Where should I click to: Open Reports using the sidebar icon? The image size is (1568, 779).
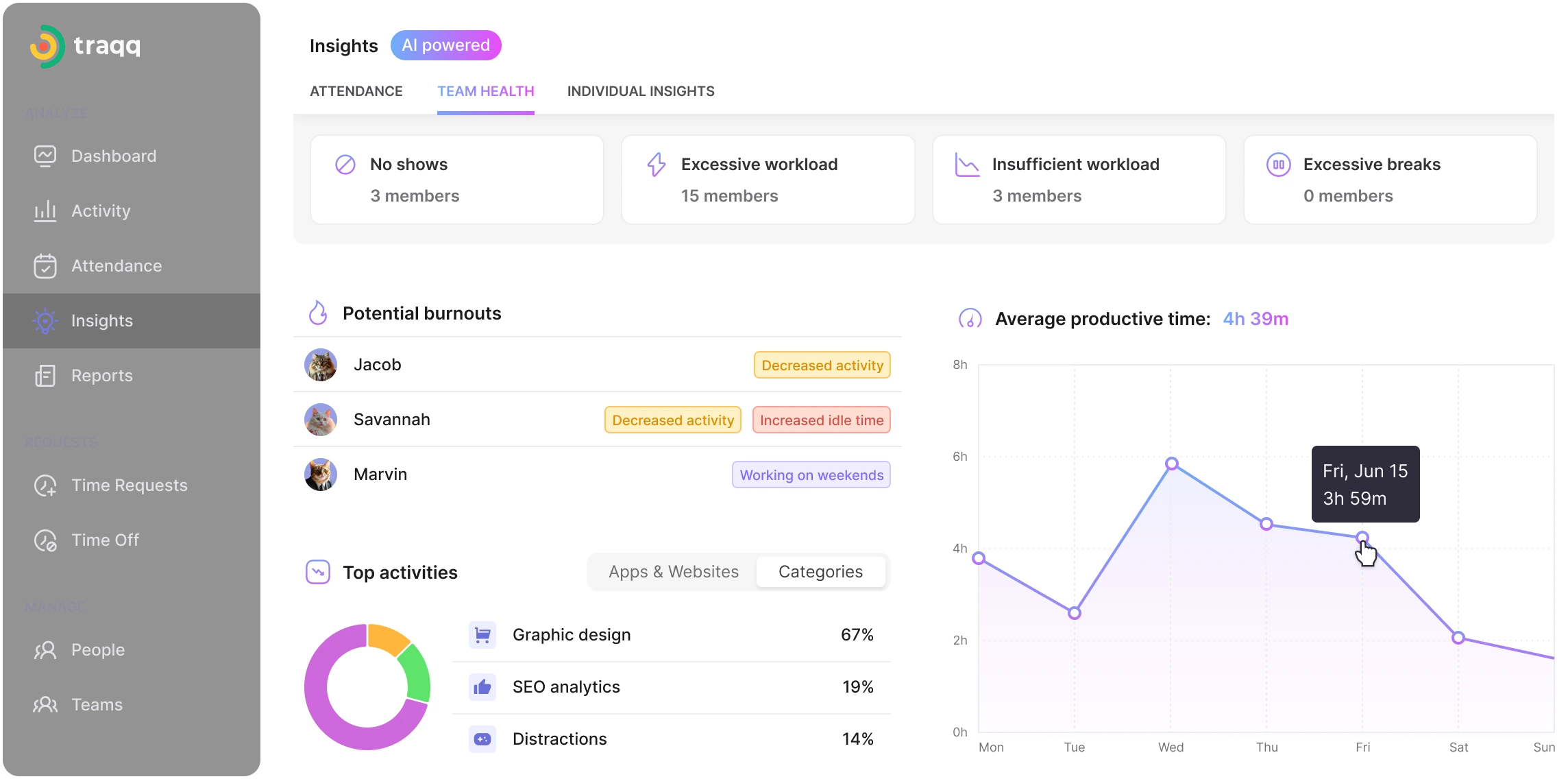tap(45, 376)
